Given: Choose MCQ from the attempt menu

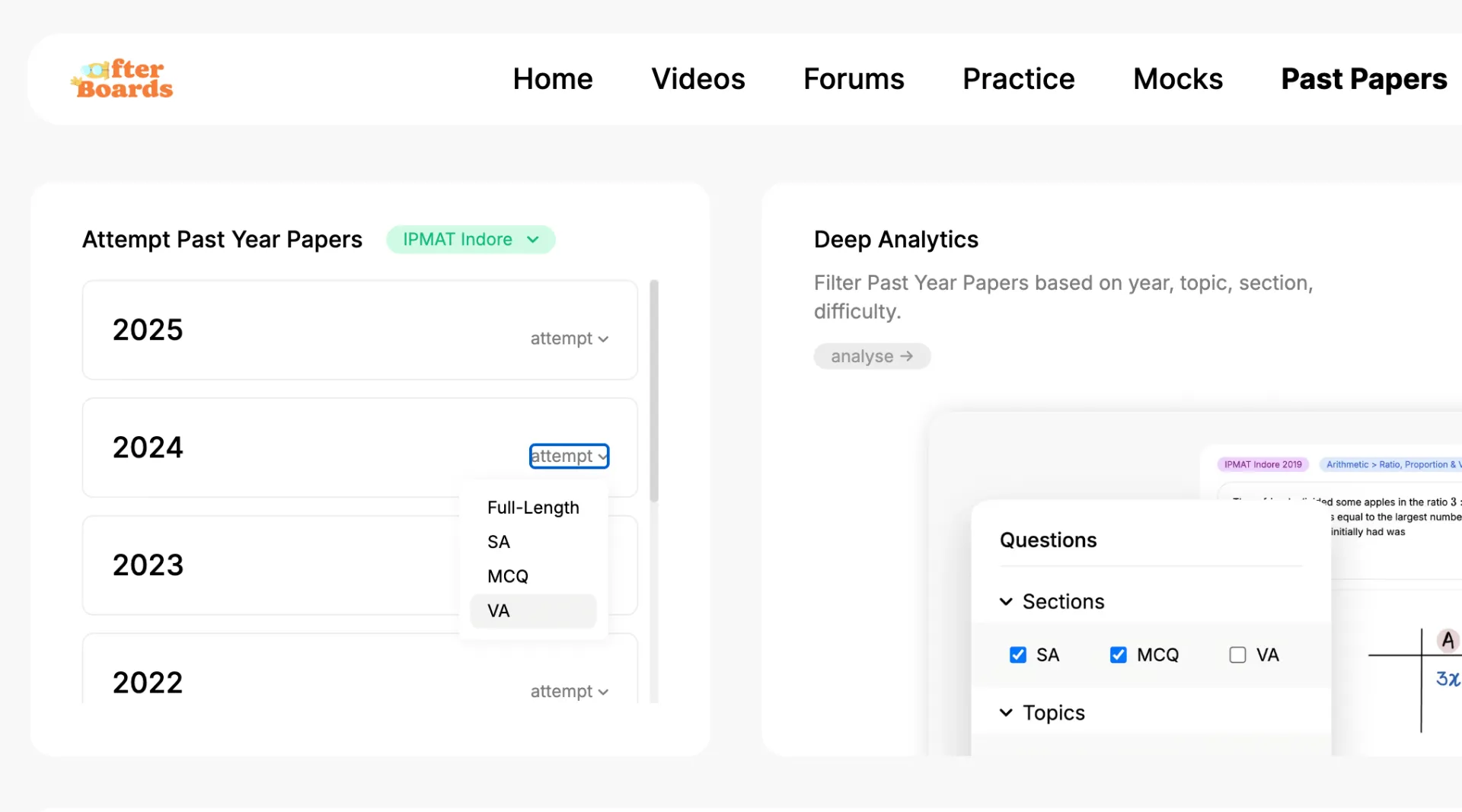Looking at the screenshot, I should (533, 576).
